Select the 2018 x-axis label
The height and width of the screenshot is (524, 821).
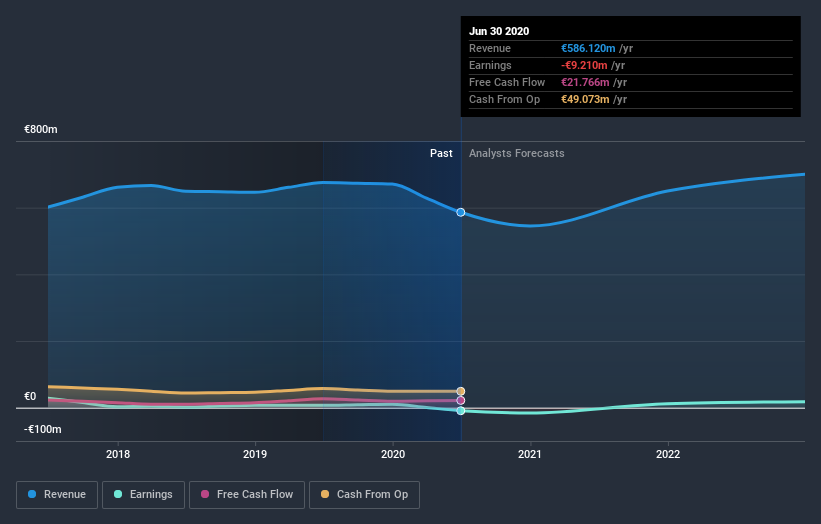[118, 454]
